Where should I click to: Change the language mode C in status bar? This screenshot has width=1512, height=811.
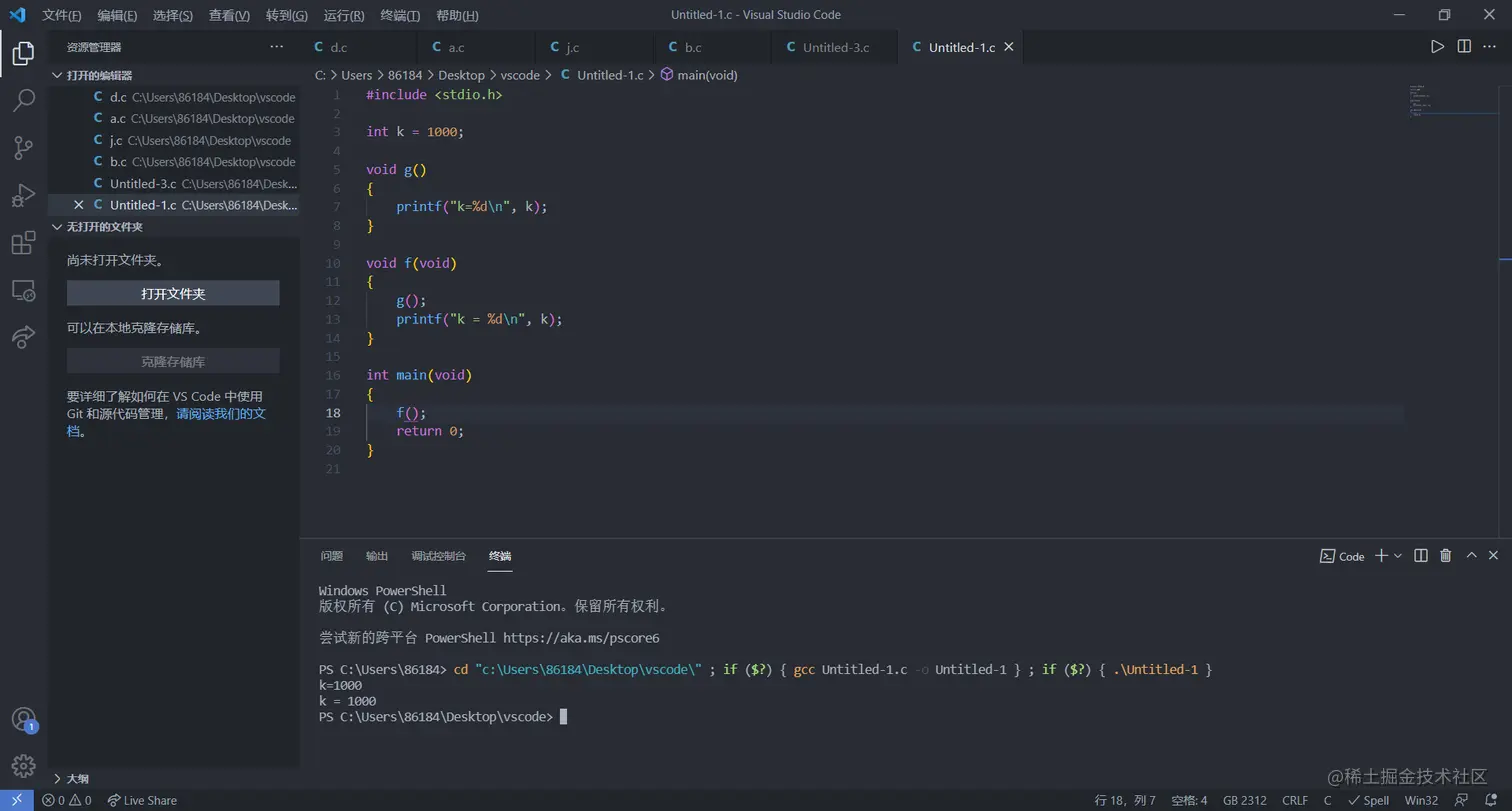1327,800
